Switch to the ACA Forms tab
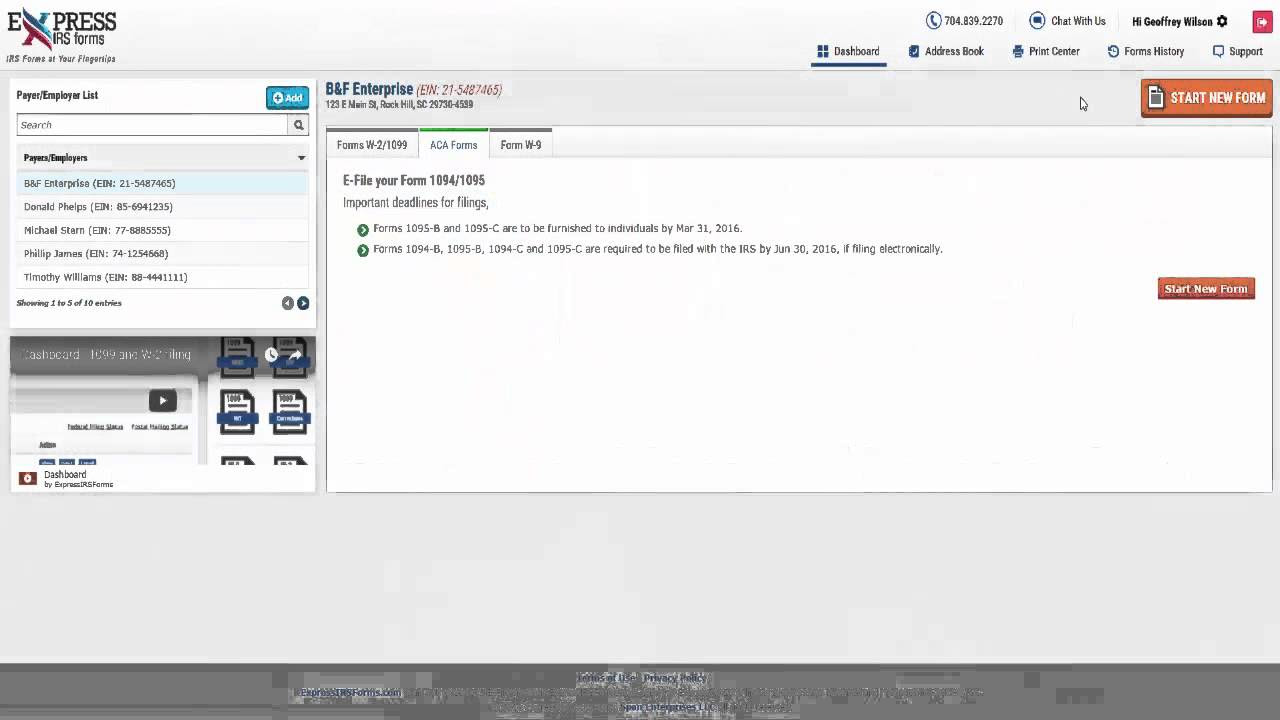 coord(454,144)
